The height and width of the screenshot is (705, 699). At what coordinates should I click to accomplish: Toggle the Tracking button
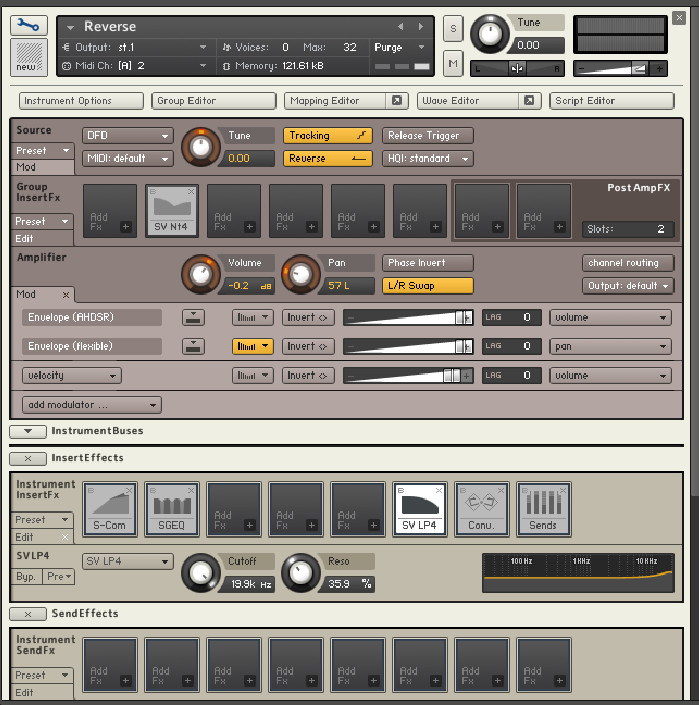(x=328, y=135)
